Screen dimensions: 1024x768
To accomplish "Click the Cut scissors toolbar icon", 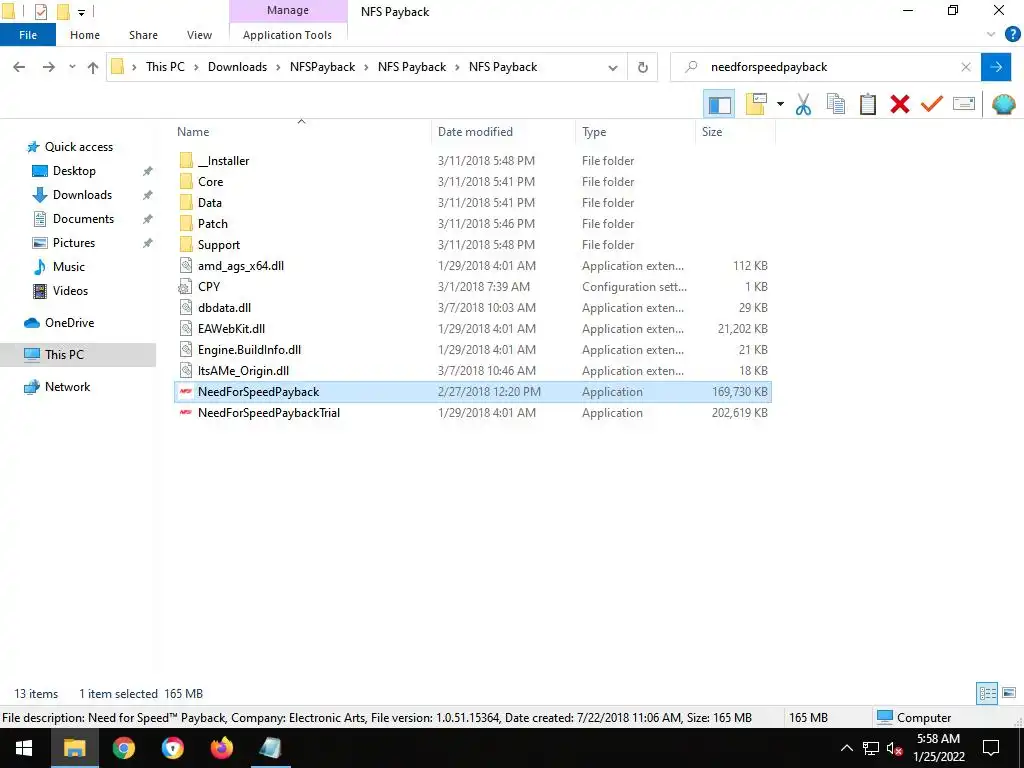I will (x=803, y=104).
